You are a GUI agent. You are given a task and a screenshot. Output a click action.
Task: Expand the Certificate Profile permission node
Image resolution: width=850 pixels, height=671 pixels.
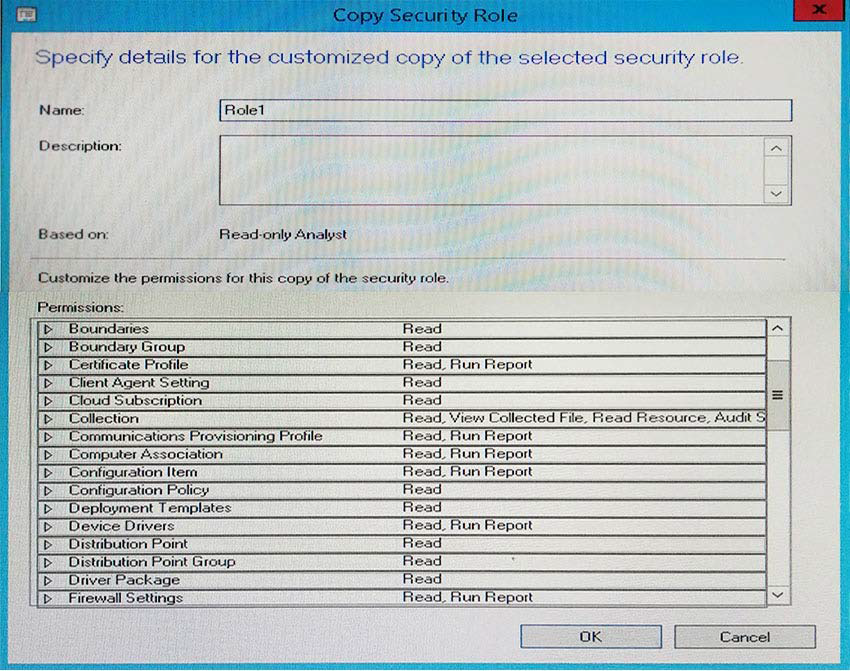[48, 365]
